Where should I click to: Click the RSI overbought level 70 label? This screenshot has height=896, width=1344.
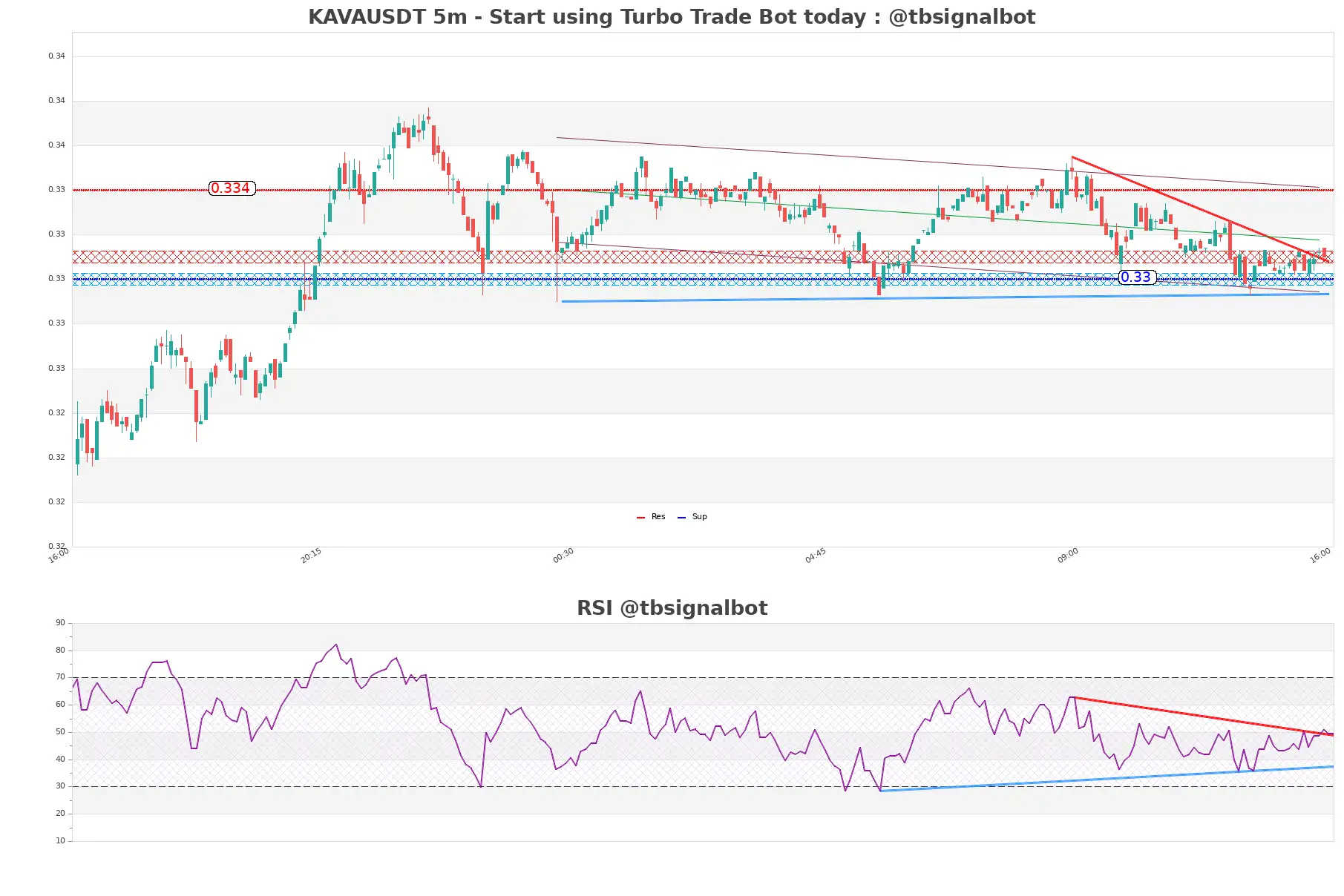tap(60, 677)
